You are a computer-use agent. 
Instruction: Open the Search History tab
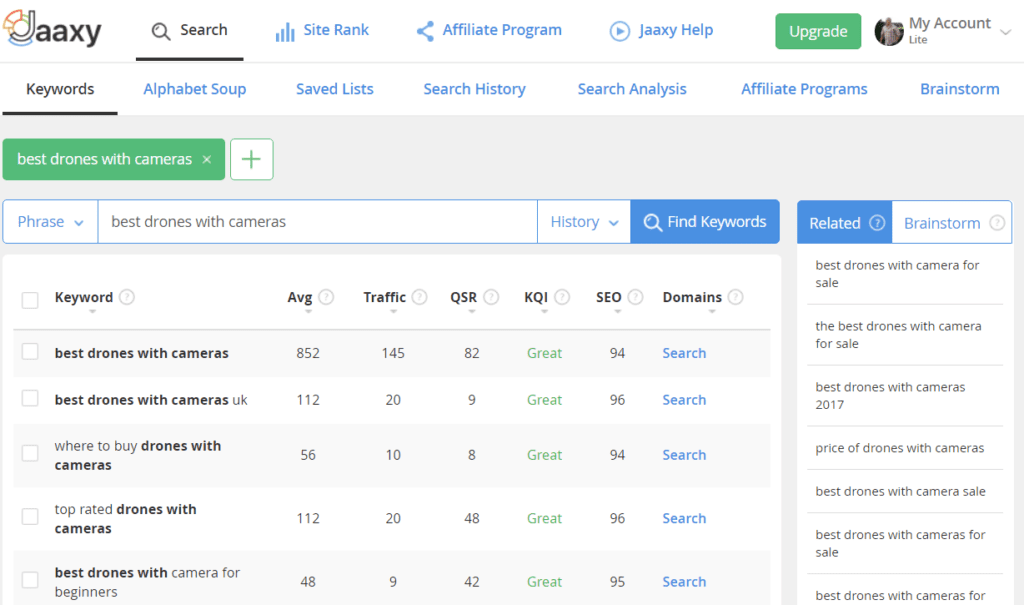475,90
